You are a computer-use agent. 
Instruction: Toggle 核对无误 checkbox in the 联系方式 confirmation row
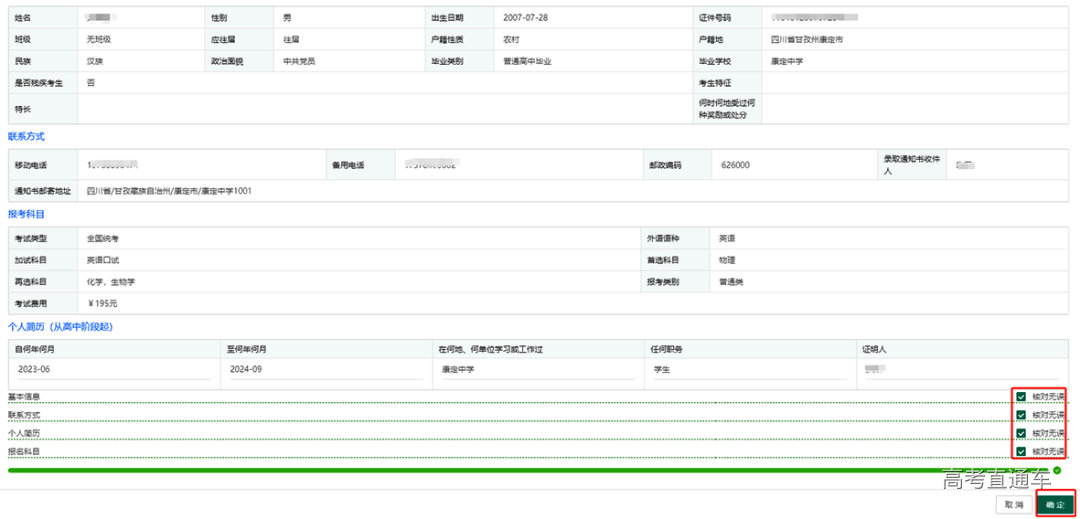1021,415
